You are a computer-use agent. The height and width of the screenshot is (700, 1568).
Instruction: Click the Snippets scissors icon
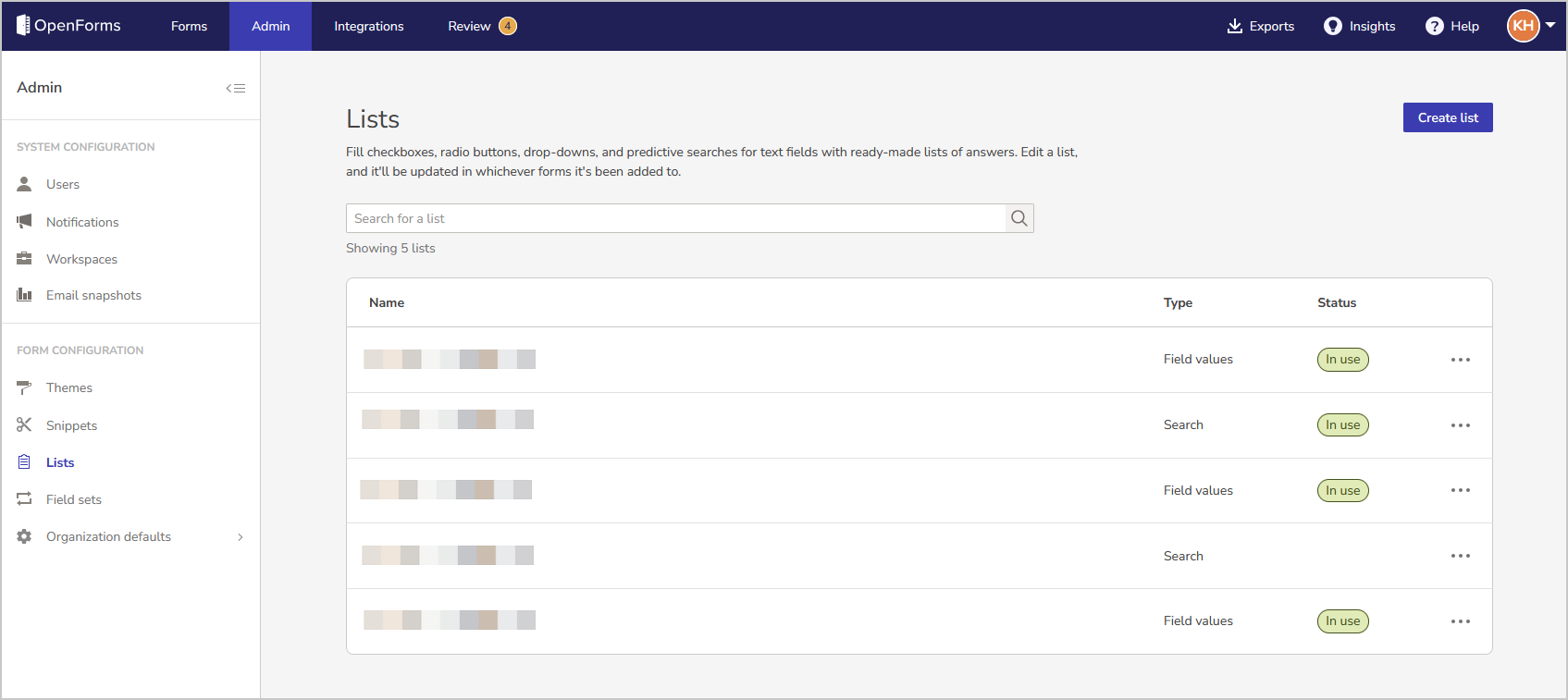(x=24, y=425)
